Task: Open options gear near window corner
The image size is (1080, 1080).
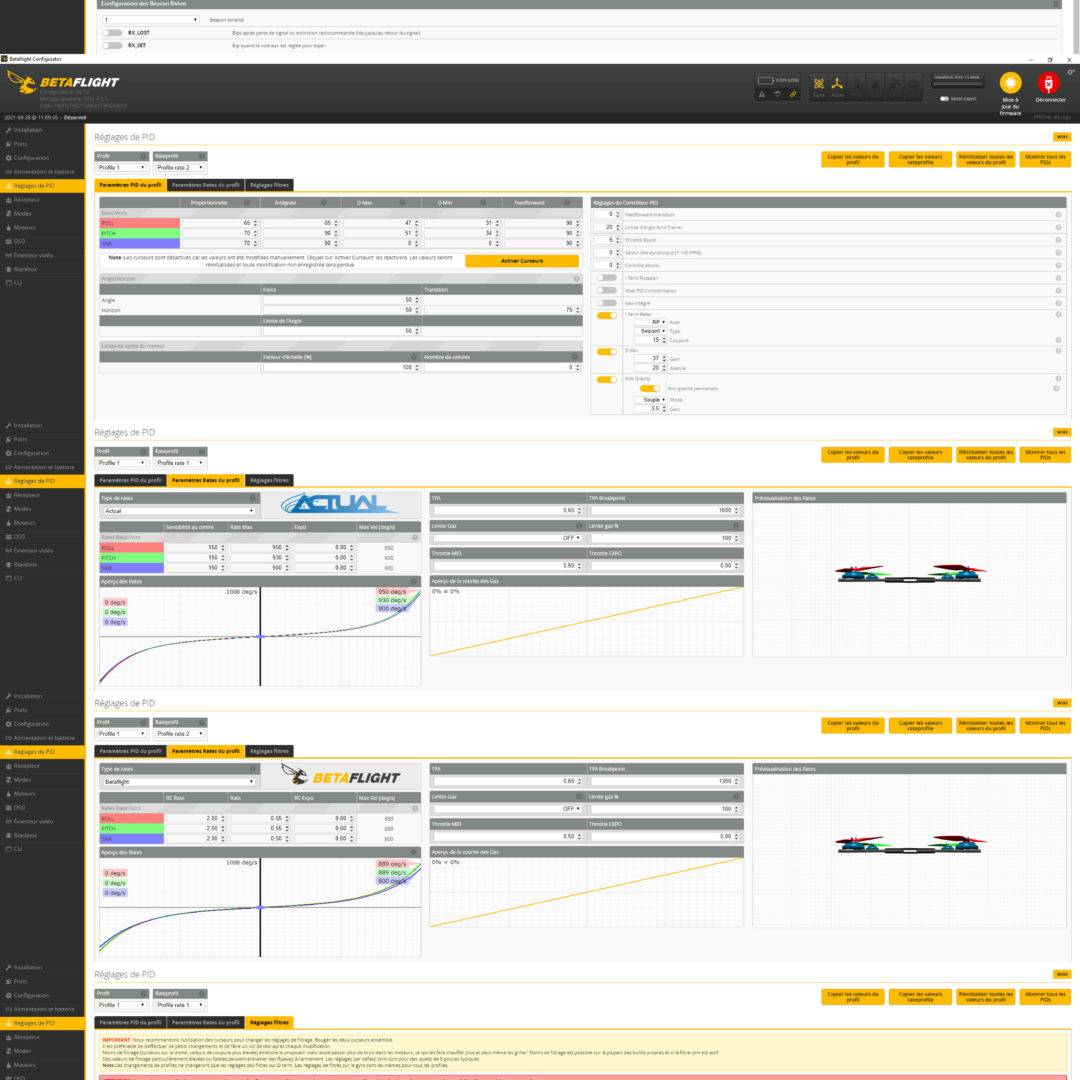Action: pyautogui.click(x=1070, y=72)
